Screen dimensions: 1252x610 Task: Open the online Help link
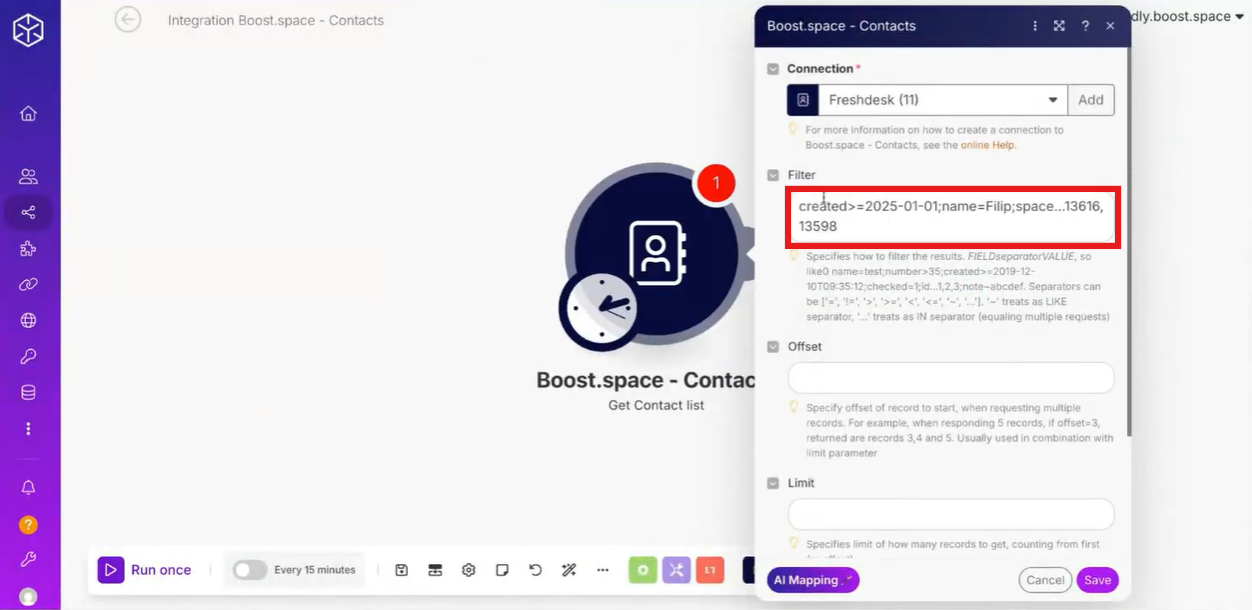pyautogui.click(x=988, y=145)
